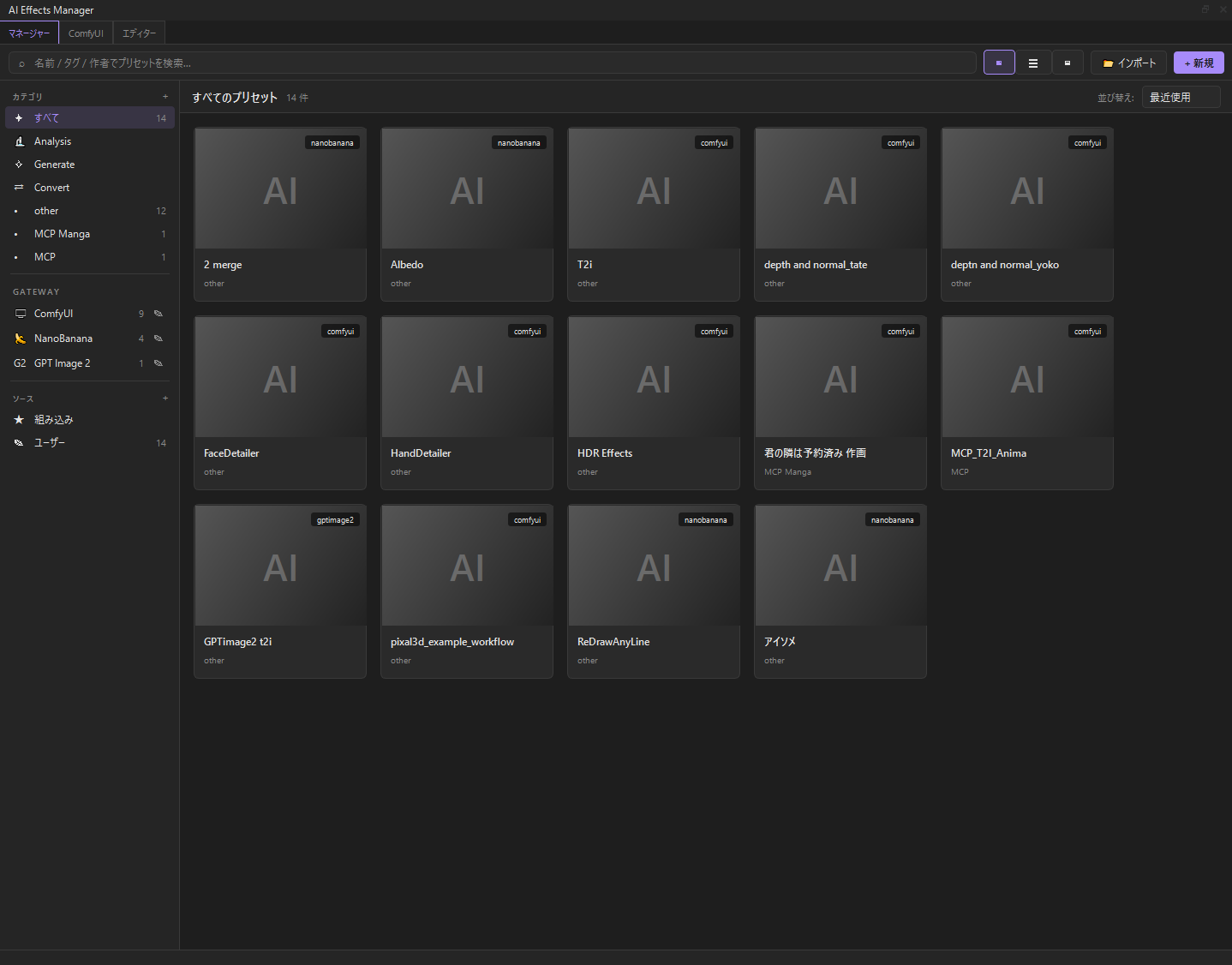Switch to compact card view
1232x965 pixels.
coord(1068,63)
